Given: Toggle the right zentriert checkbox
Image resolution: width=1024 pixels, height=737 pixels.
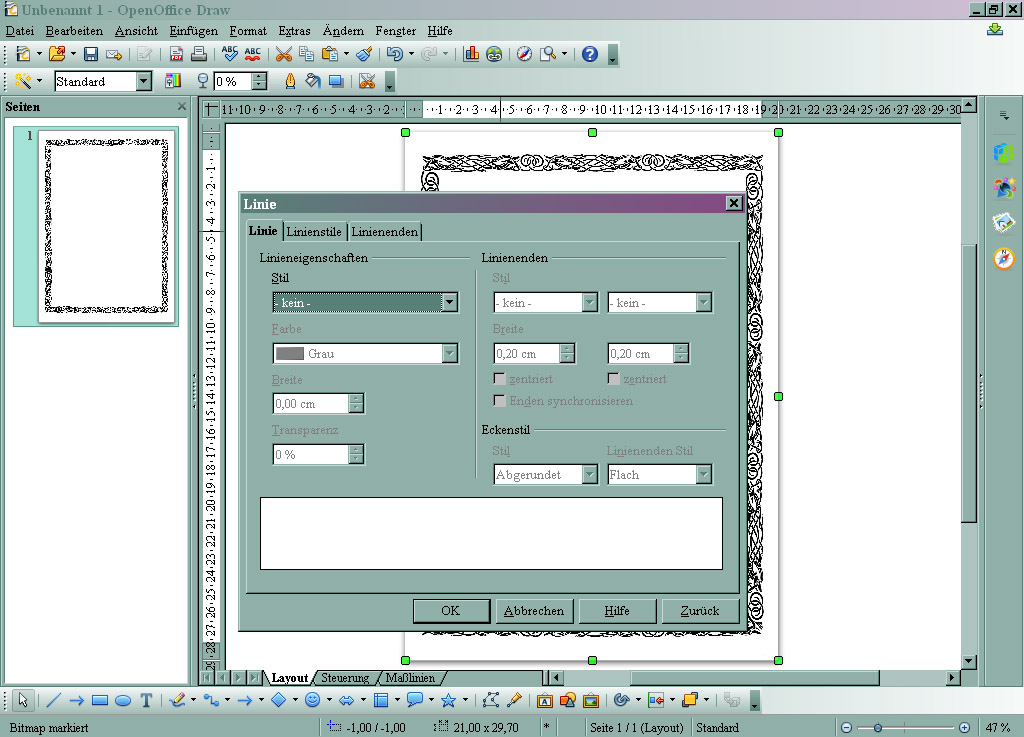Looking at the screenshot, I should (x=614, y=379).
